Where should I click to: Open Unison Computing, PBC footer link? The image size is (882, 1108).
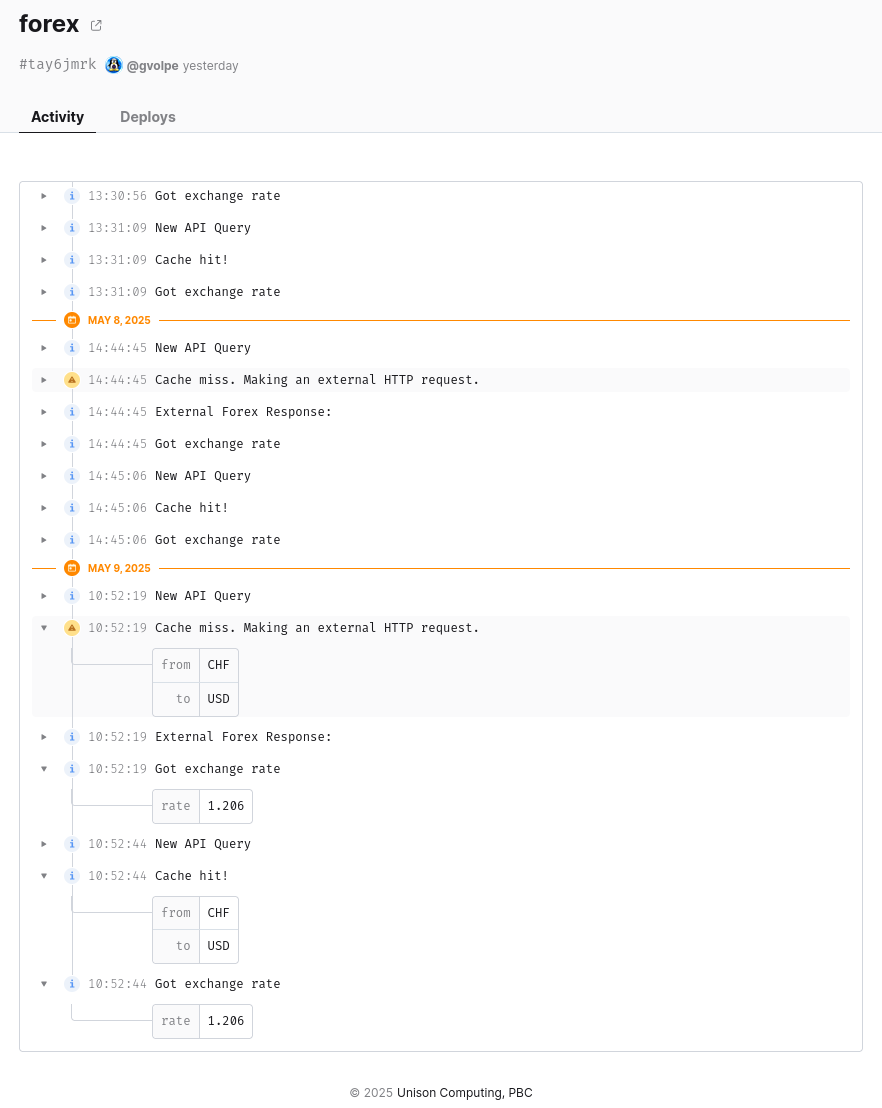[464, 1092]
